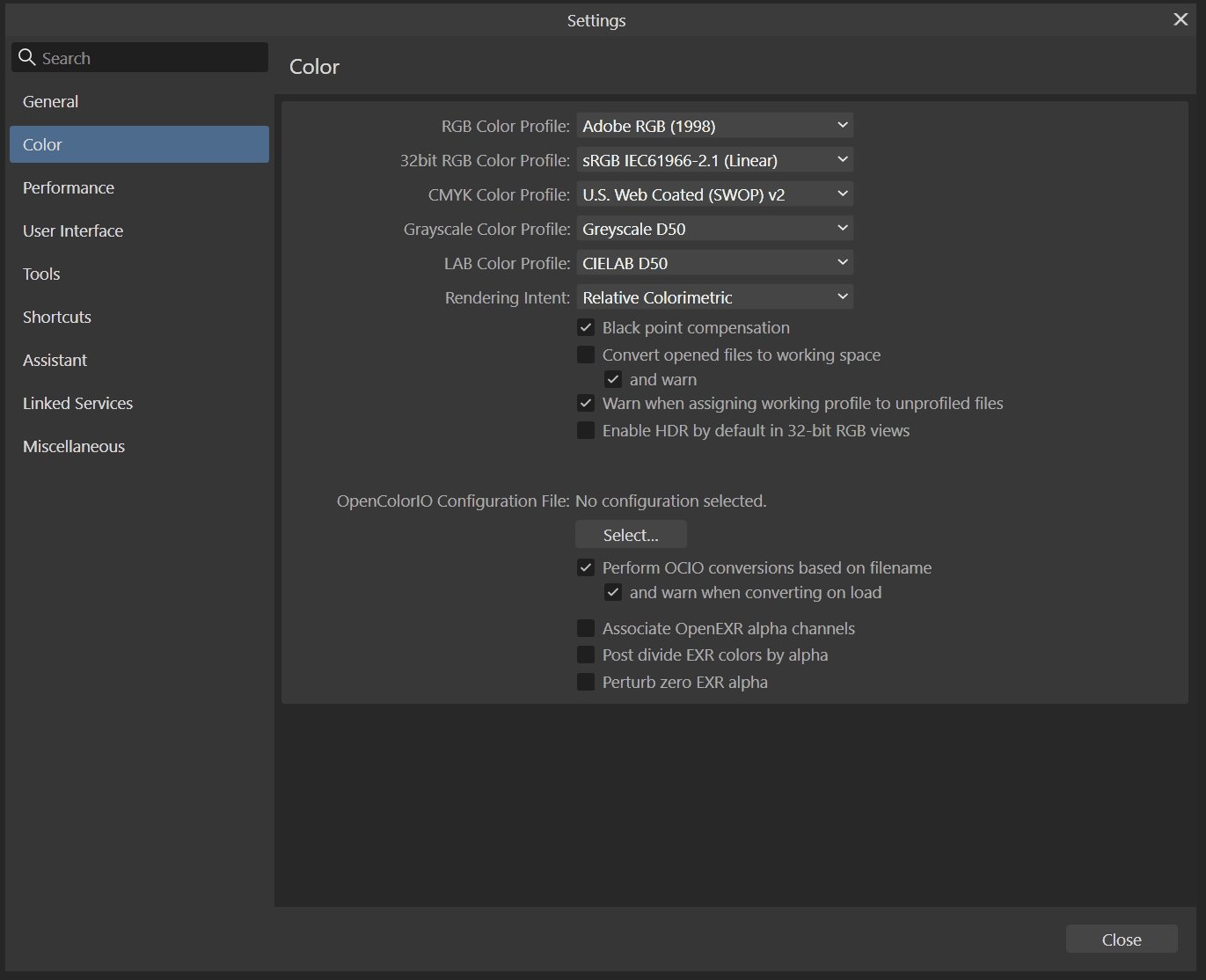Click the search magnifier icon

26,58
